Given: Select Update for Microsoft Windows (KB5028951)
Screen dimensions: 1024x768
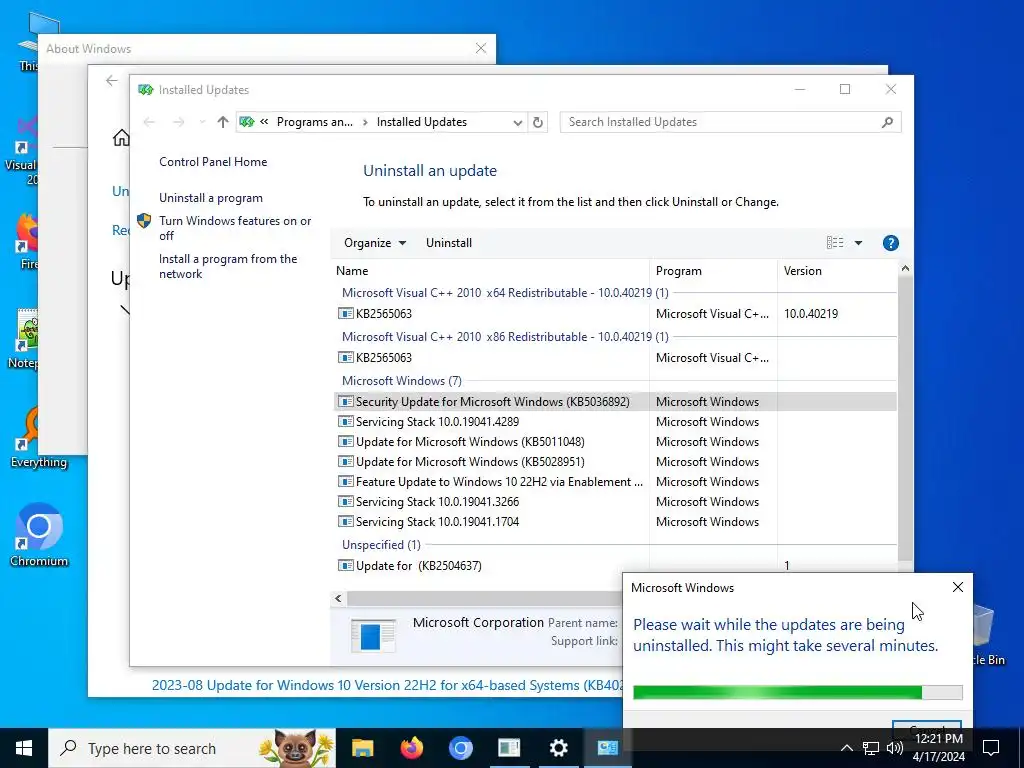Looking at the screenshot, I should pos(615,462).
